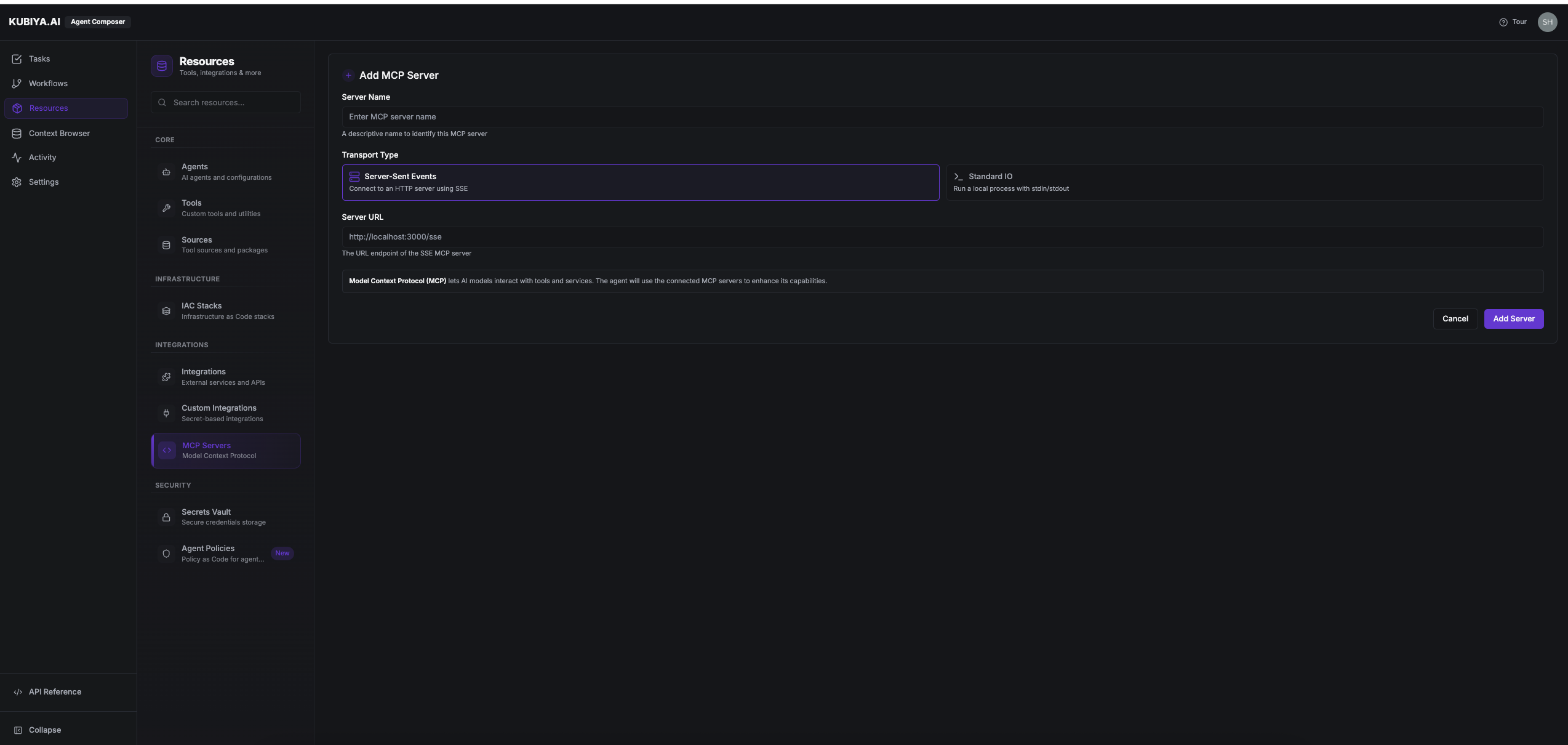This screenshot has width=1568, height=745.
Task: Click the Integrations puzzle icon
Action: [166, 377]
